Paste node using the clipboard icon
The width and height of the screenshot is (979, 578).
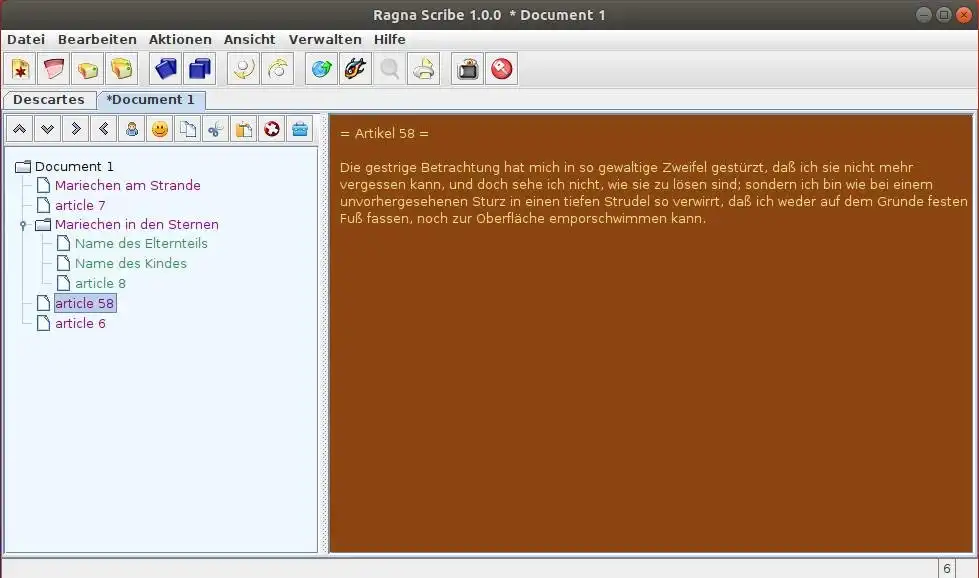coord(244,129)
